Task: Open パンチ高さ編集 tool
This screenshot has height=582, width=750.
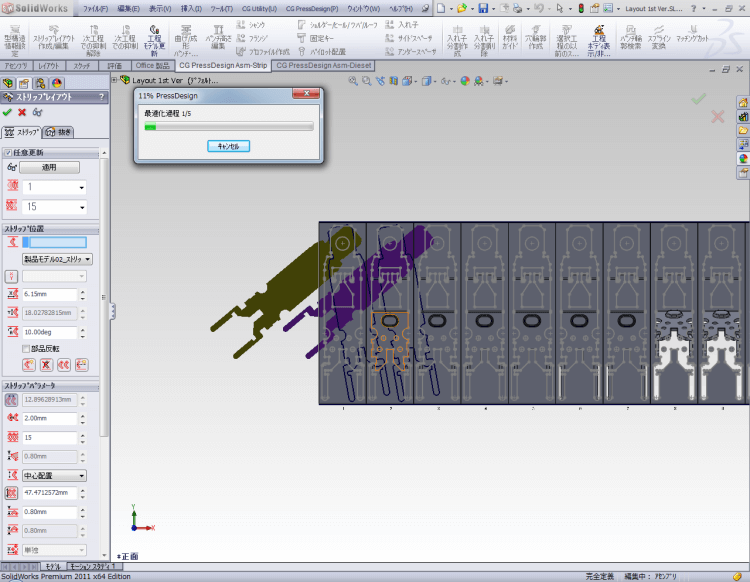Action: point(218,38)
